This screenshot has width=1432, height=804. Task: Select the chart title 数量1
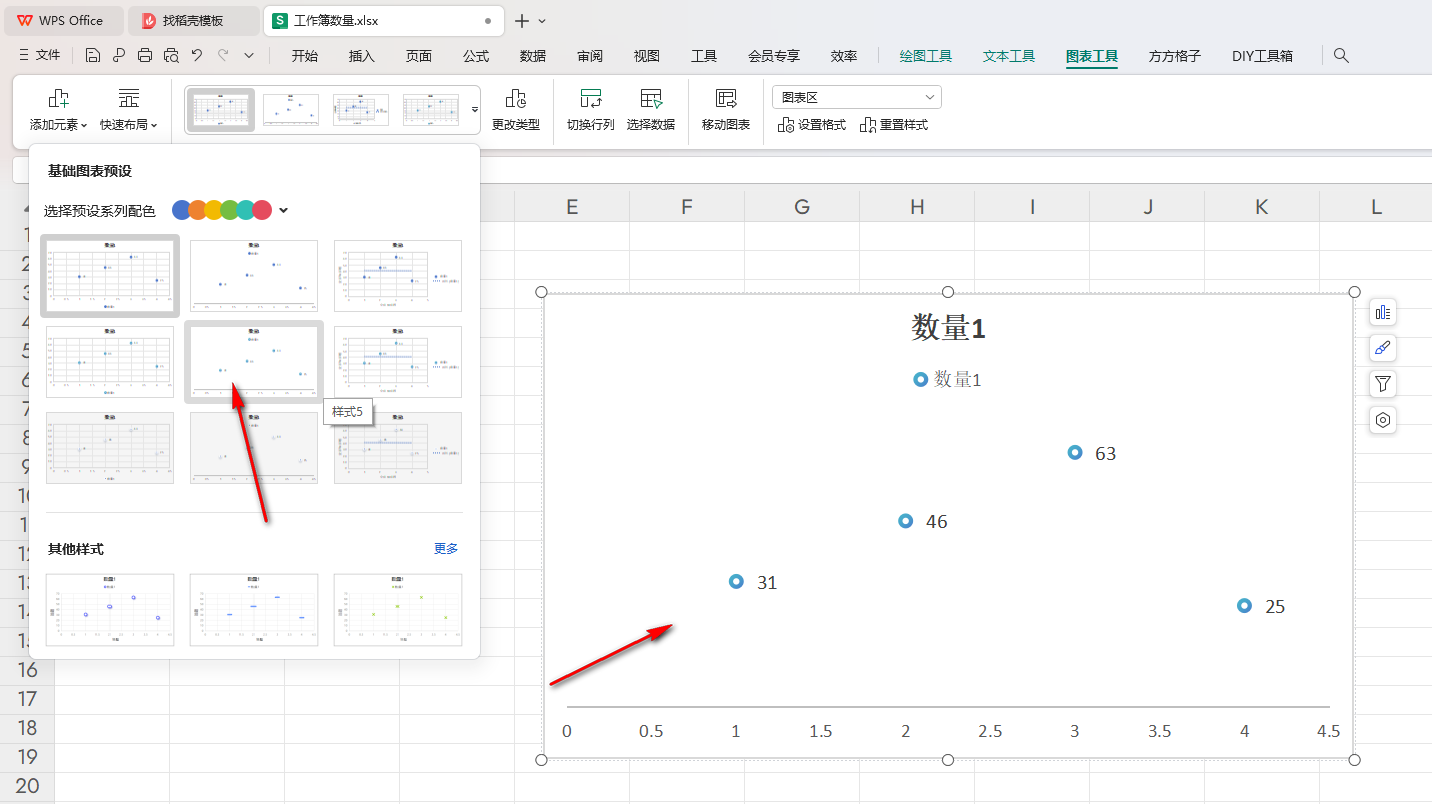948,327
